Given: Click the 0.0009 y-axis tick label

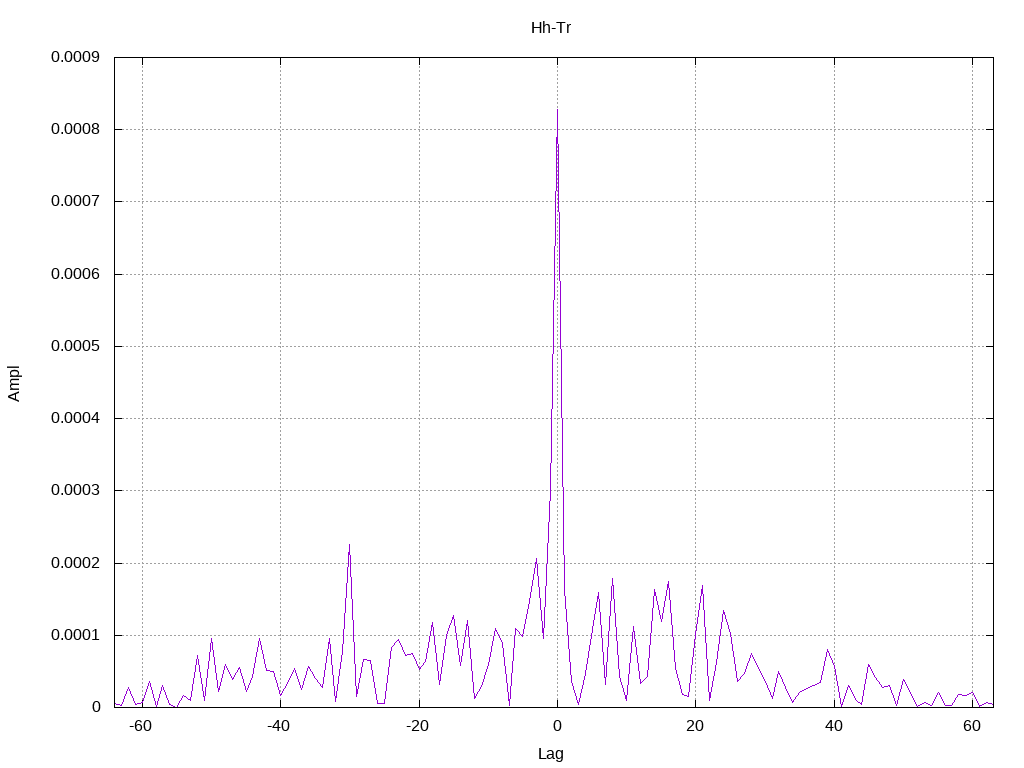Looking at the screenshot, I should 76,57.
